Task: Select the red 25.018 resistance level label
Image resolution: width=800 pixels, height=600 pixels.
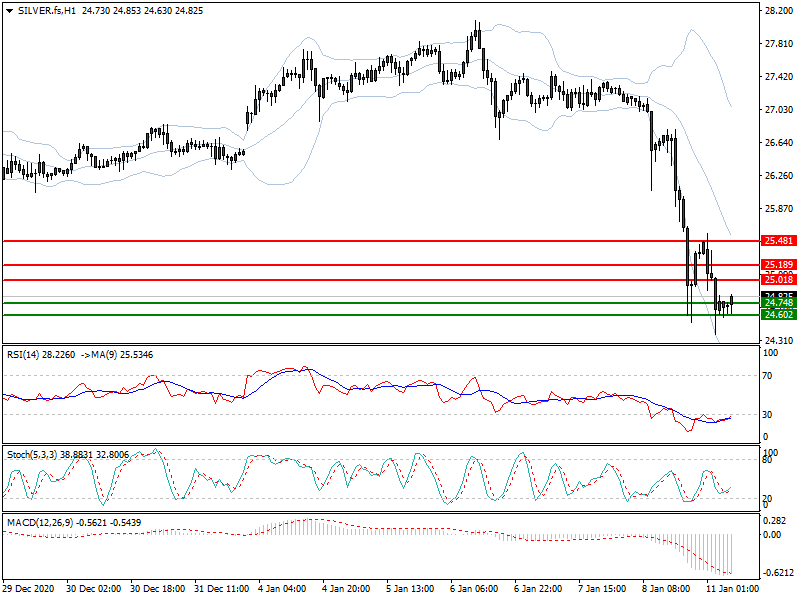Action: click(779, 279)
